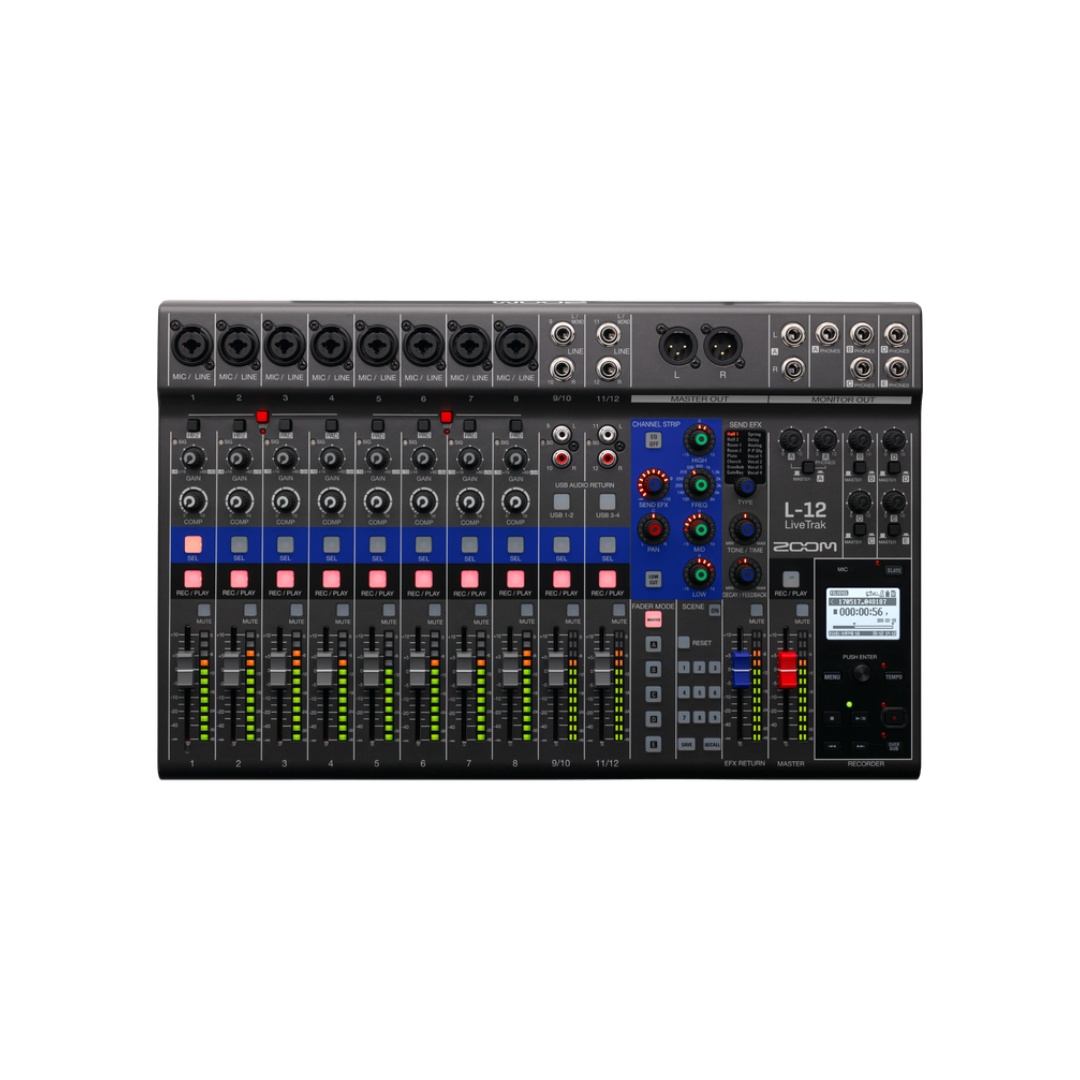1080x1080 pixels.
Task: Click the SEND EFX knob in Channel Strip
Action: coord(653,484)
